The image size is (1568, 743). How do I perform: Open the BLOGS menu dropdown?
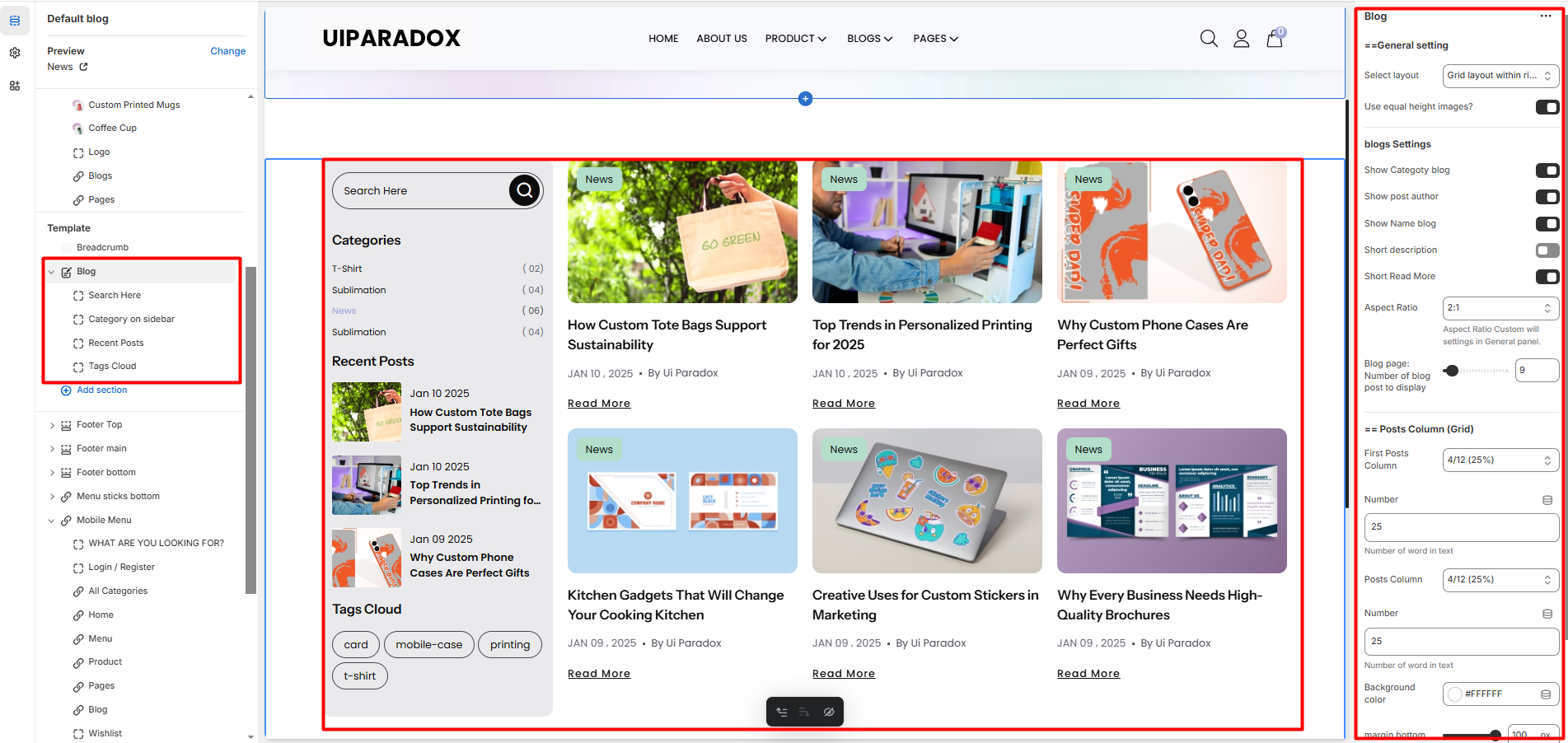coord(870,39)
